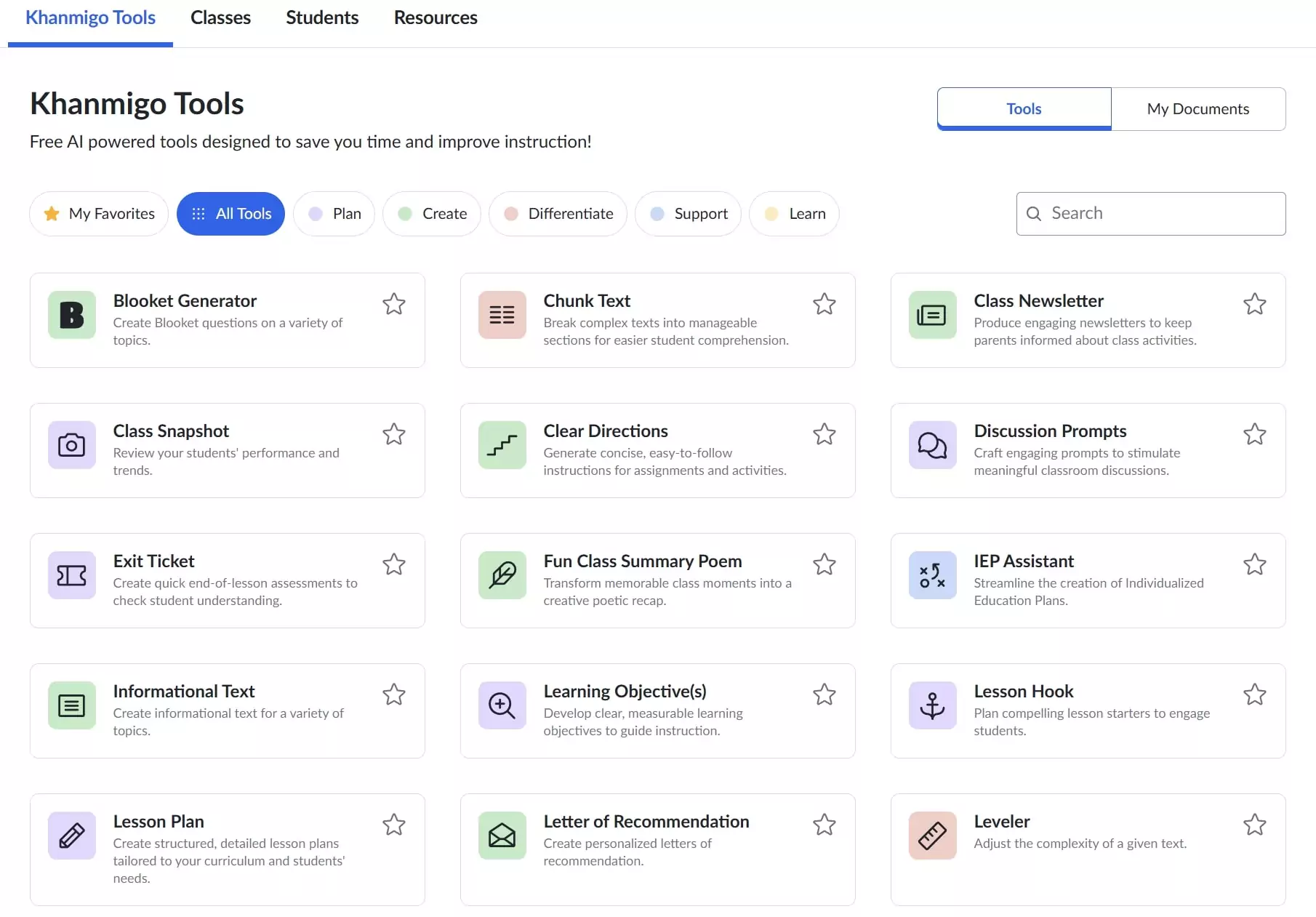The image size is (1316, 917).
Task: Open the Chunk Text title link
Action: point(587,301)
